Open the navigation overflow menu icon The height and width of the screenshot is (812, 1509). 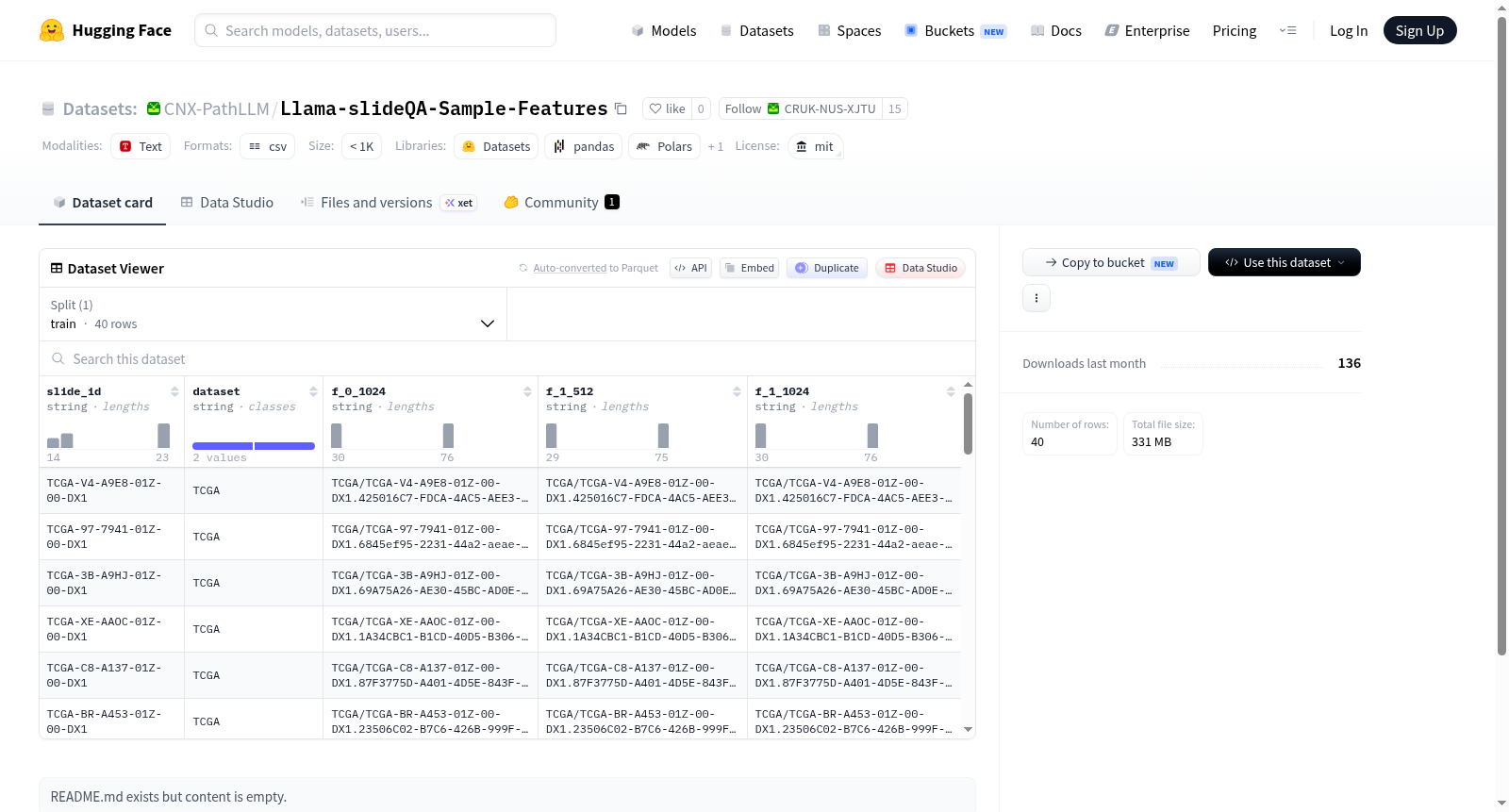(1287, 30)
